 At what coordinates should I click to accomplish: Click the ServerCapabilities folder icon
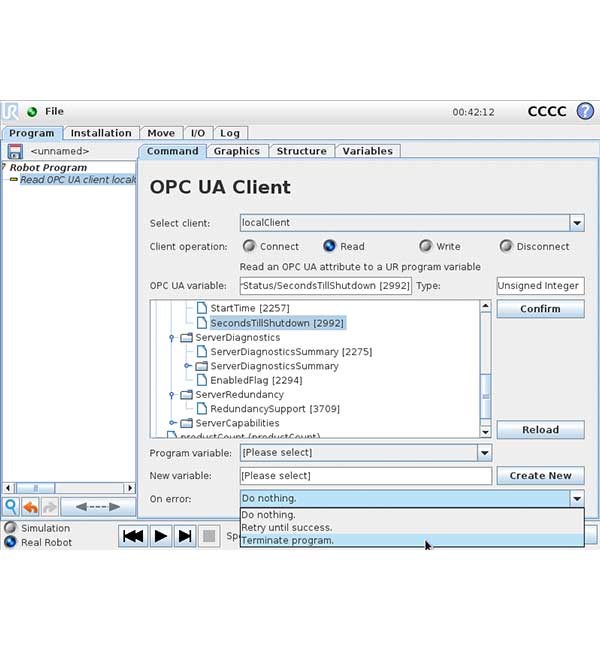187,423
